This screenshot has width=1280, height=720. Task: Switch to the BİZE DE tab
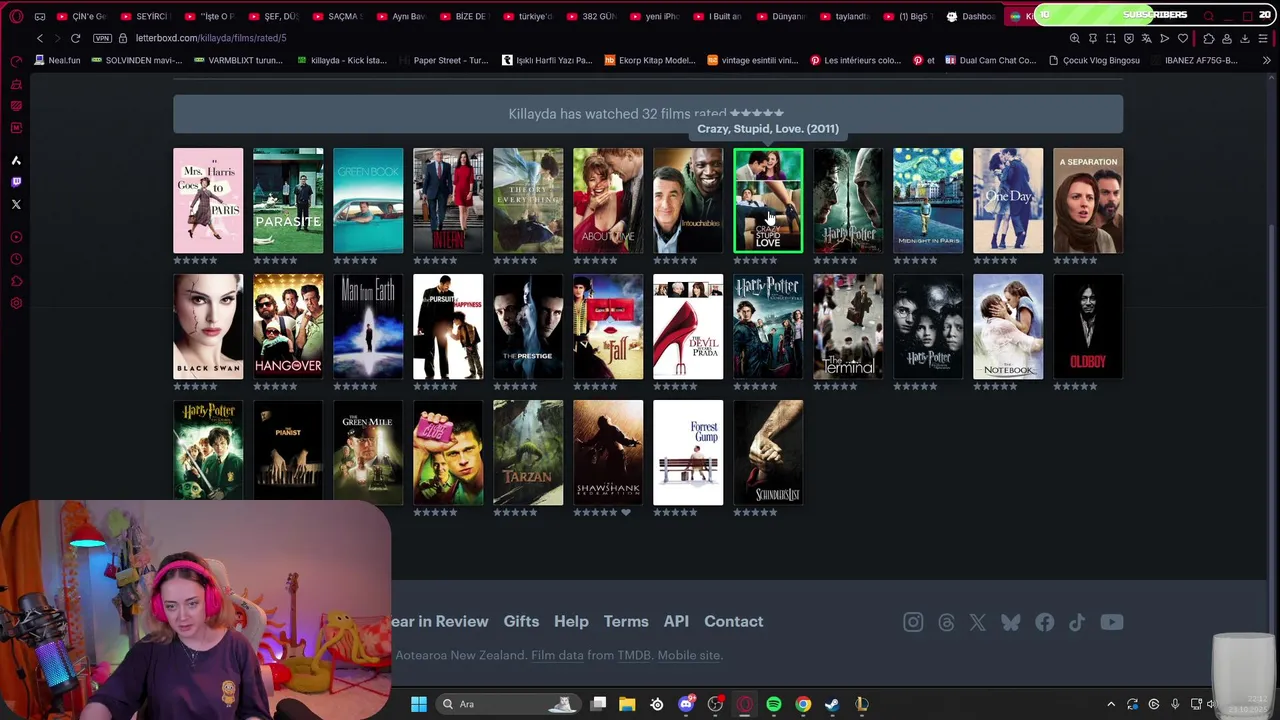[463, 16]
